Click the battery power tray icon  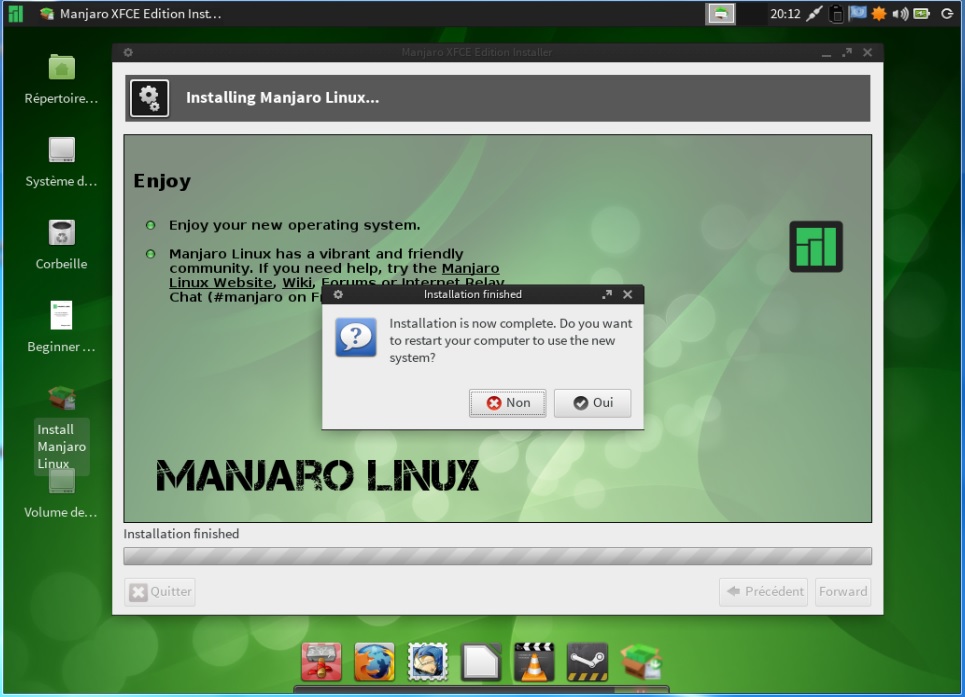coord(921,14)
